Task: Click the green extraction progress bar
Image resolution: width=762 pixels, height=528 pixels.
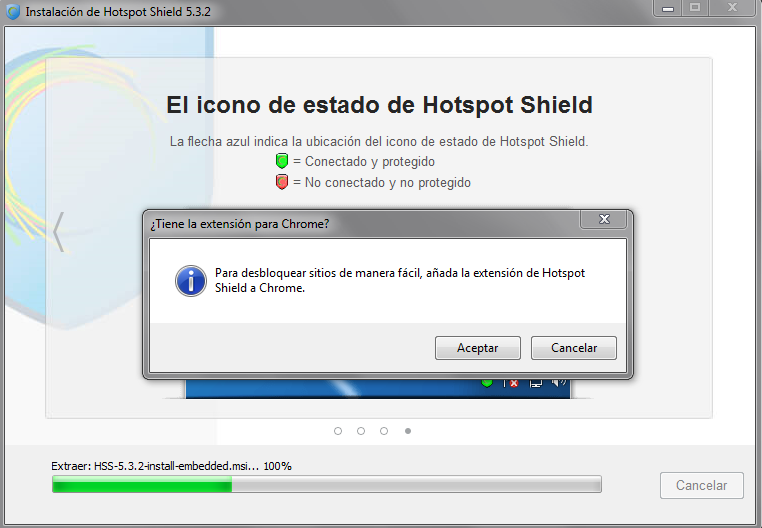Action: pos(327,484)
